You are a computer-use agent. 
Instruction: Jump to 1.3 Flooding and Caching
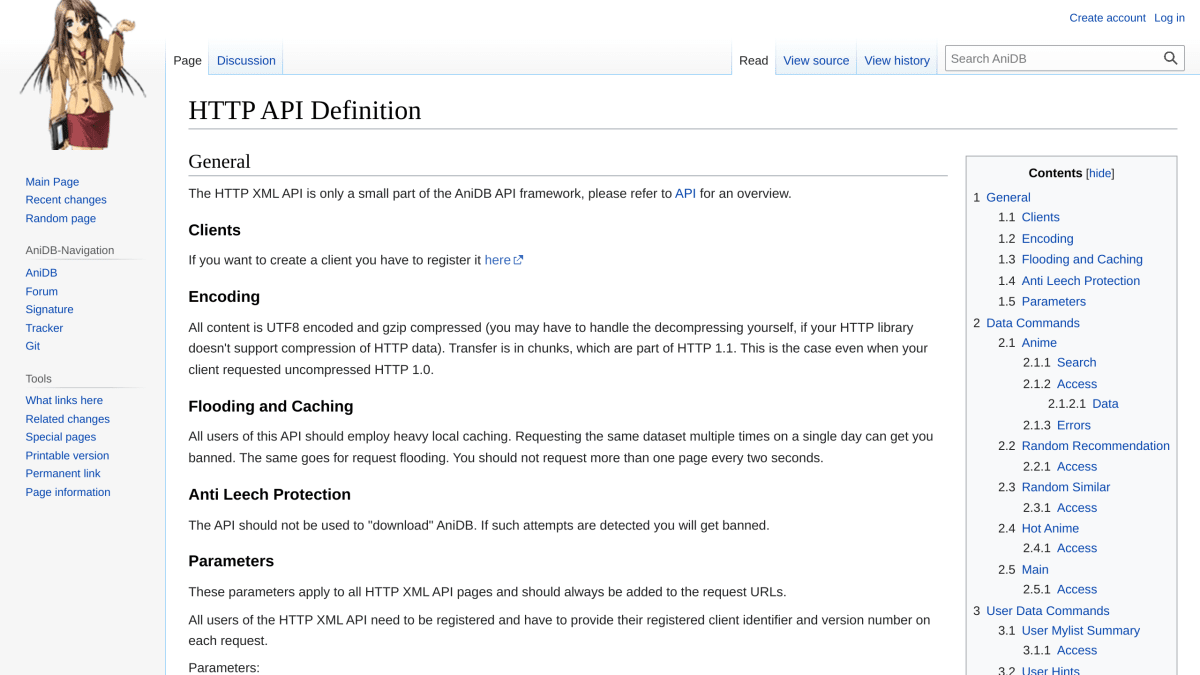click(1070, 259)
